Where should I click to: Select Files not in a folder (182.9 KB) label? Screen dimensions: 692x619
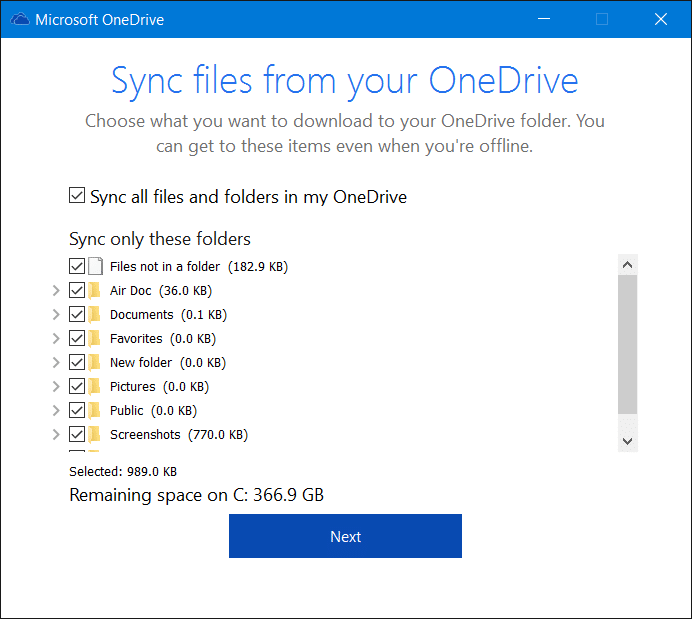click(x=199, y=266)
